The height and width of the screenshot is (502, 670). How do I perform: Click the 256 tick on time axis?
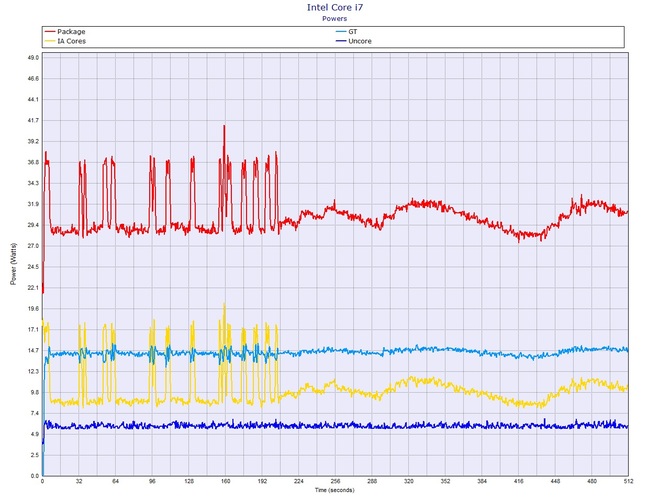[335, 481]
